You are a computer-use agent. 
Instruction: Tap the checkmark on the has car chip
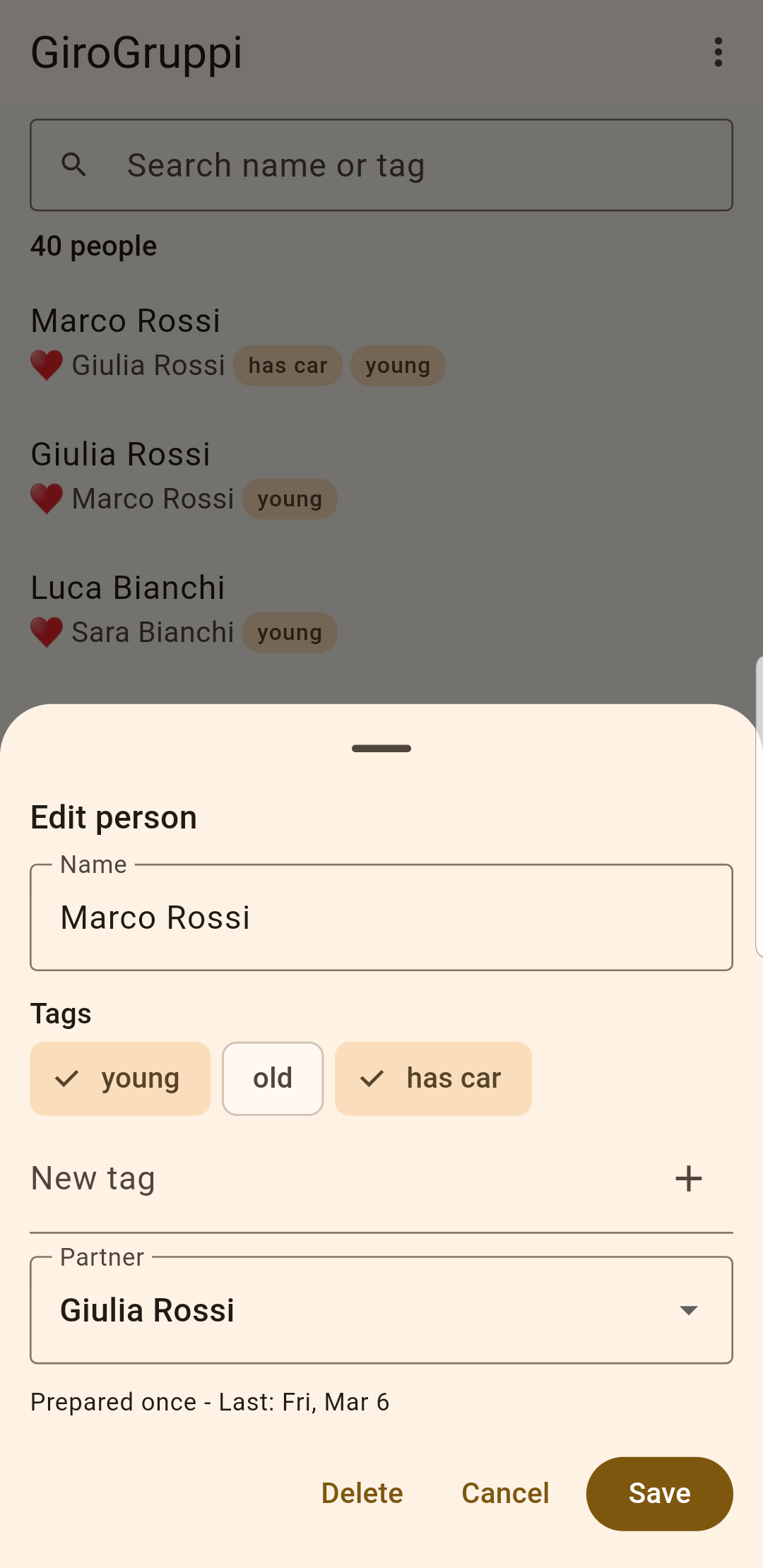[x=372, y=1079]
